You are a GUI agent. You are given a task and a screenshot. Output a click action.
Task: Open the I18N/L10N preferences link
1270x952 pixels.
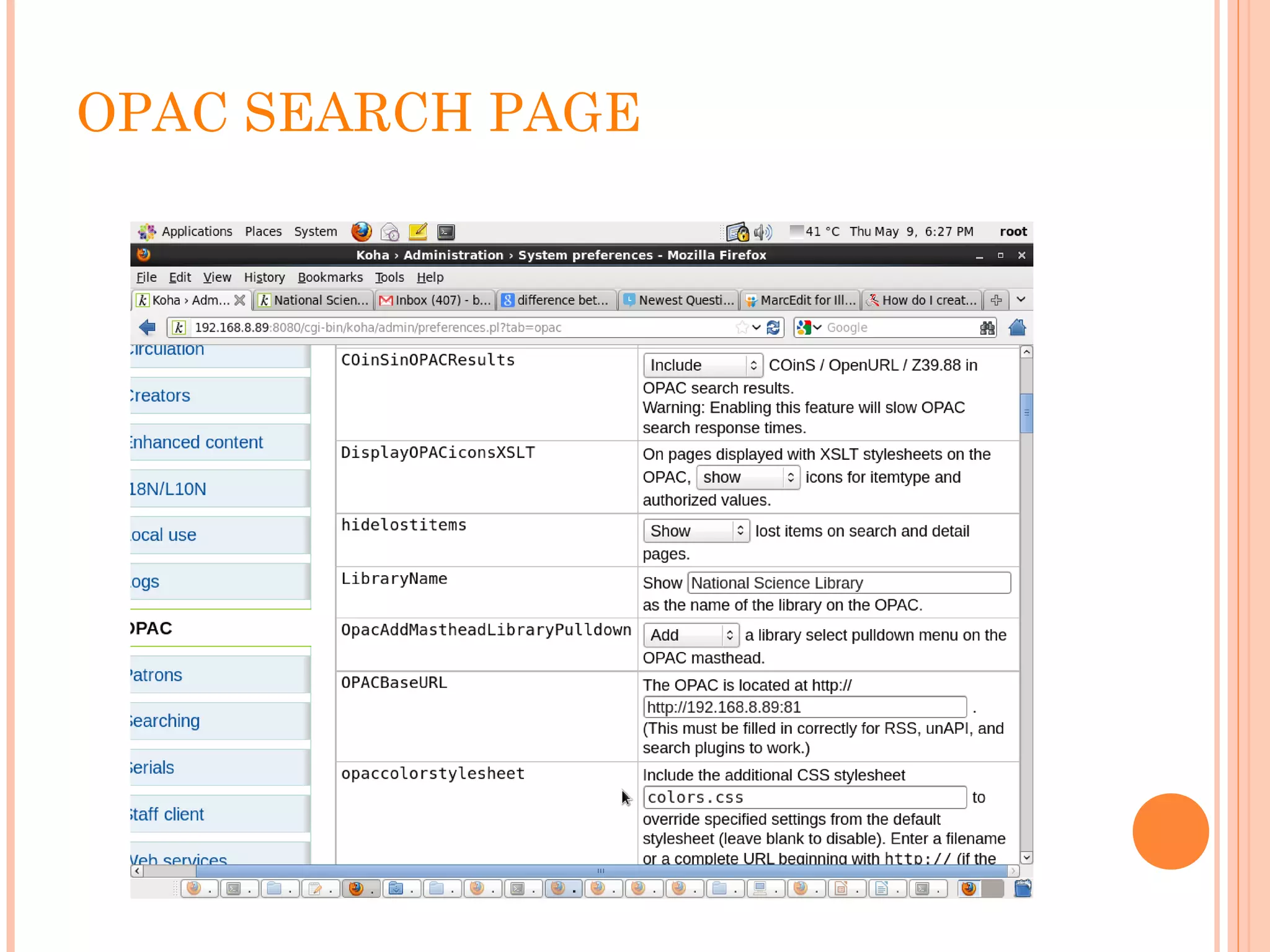click(x=167, y=488)
